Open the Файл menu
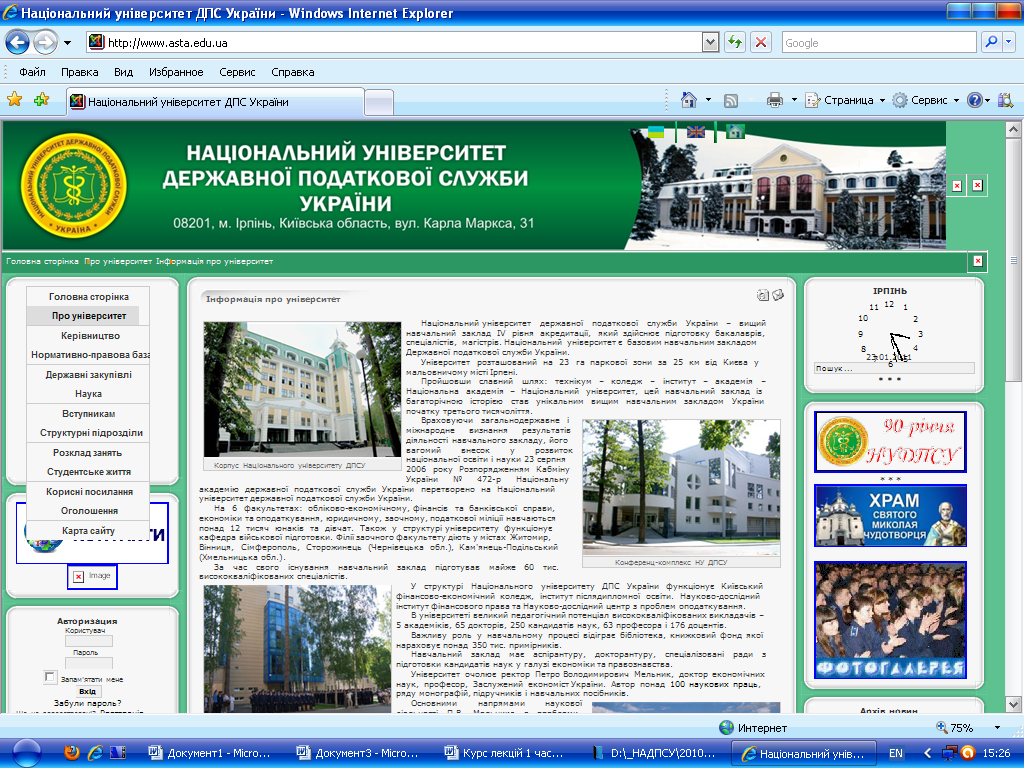 [32, 72]
